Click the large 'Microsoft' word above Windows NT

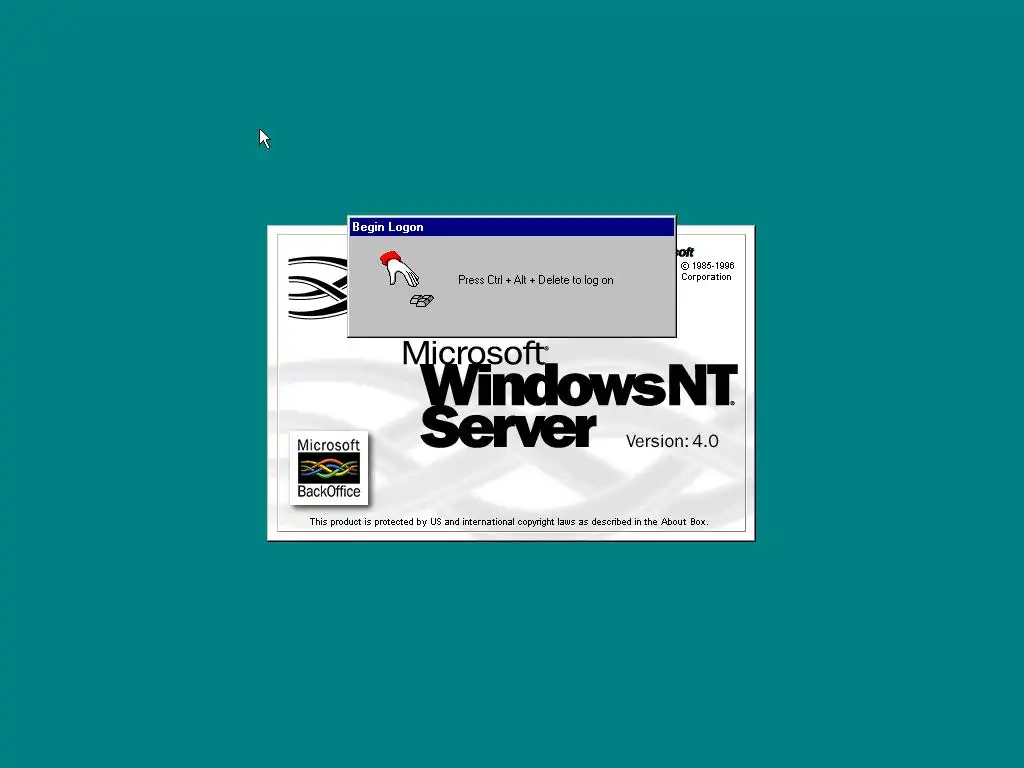click(475, 353)
